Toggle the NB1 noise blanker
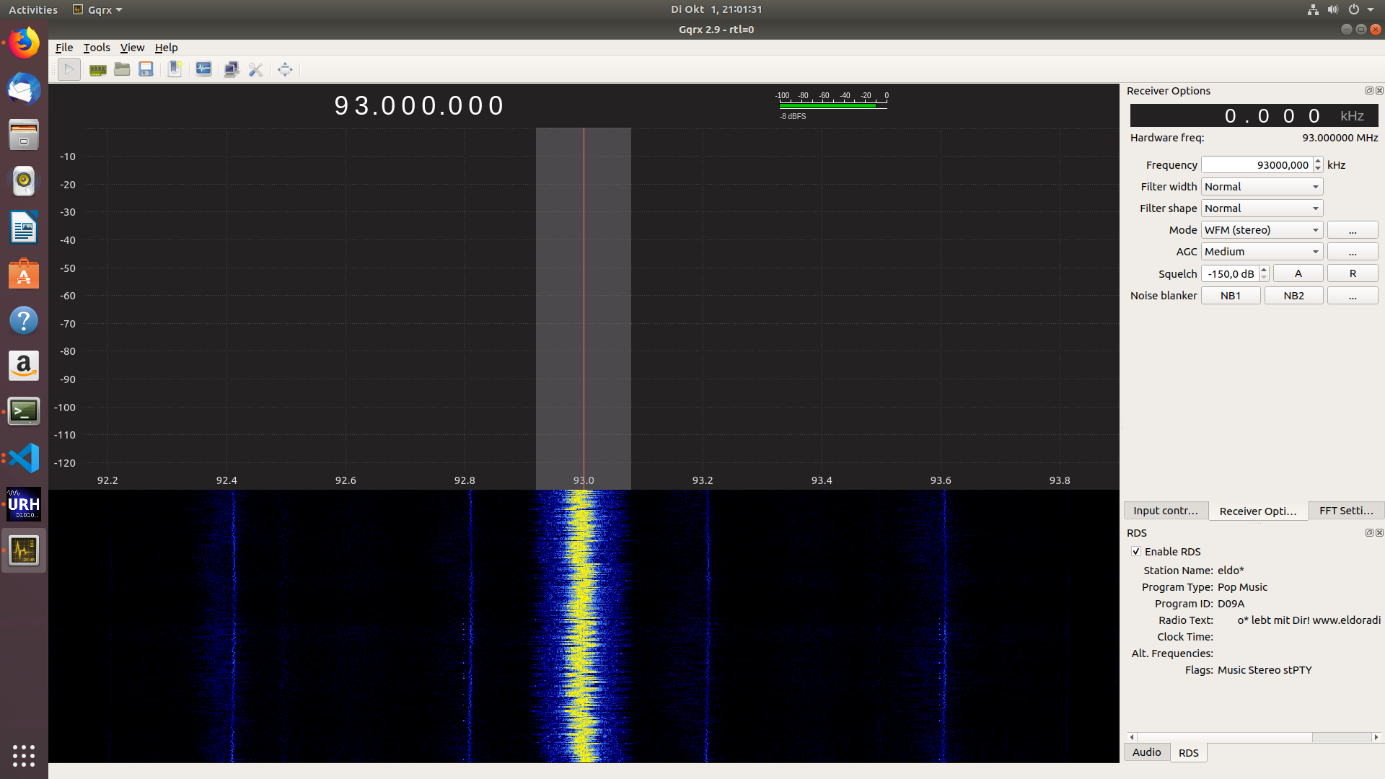 point(1230,296)
